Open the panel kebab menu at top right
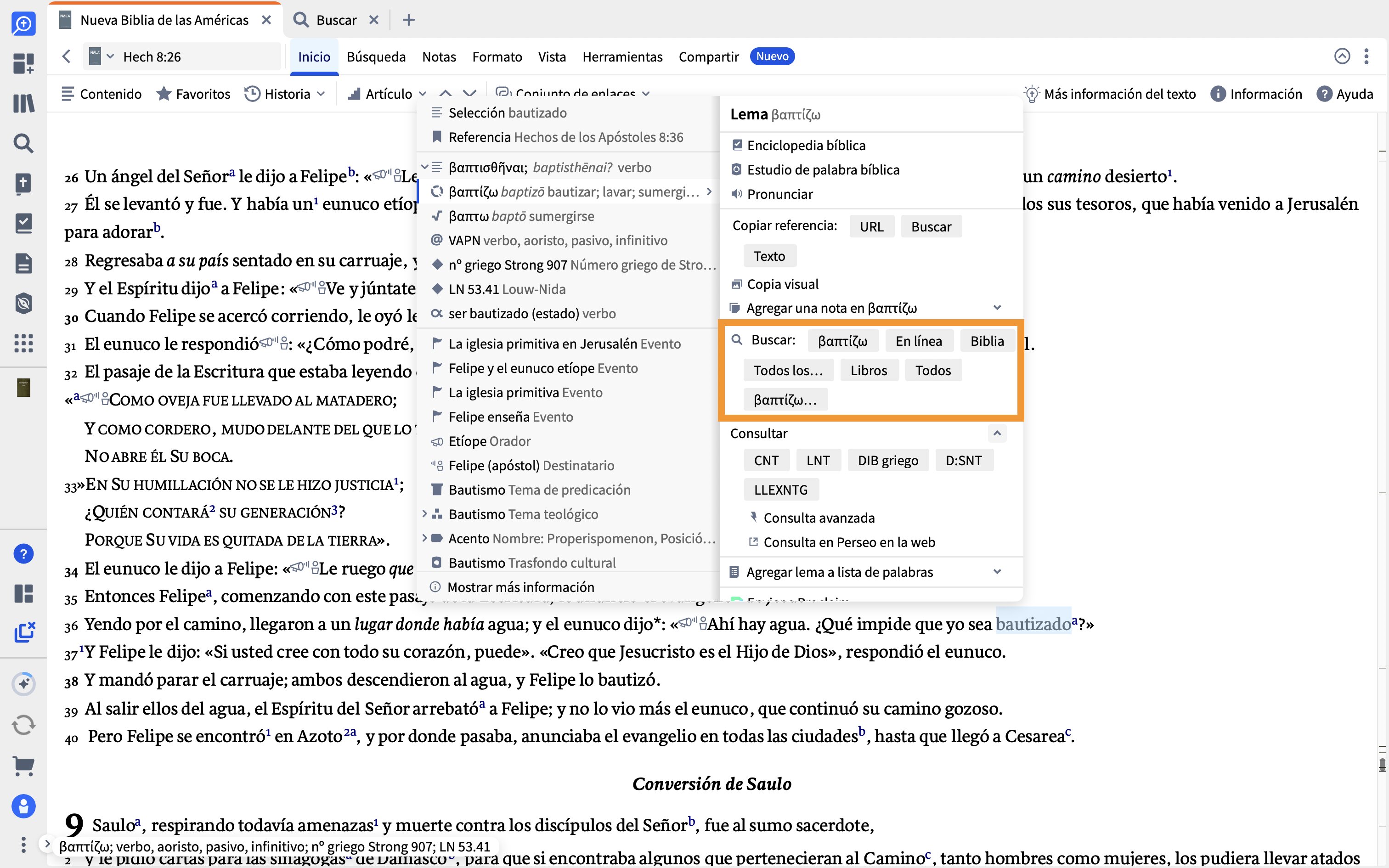1389x868 pixels. click(1366, 56)
